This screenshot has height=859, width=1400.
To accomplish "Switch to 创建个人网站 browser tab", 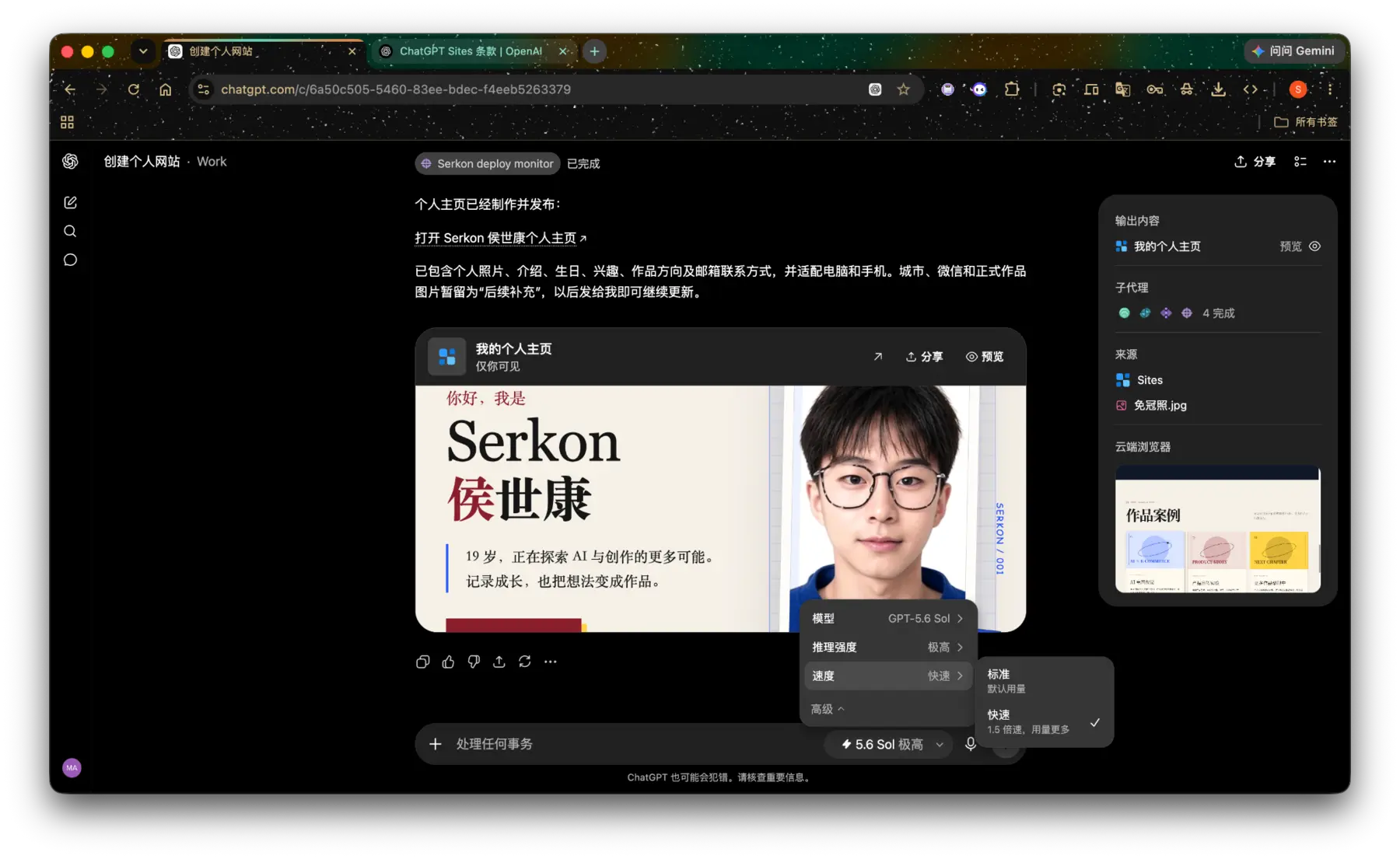I will [264, 51].
